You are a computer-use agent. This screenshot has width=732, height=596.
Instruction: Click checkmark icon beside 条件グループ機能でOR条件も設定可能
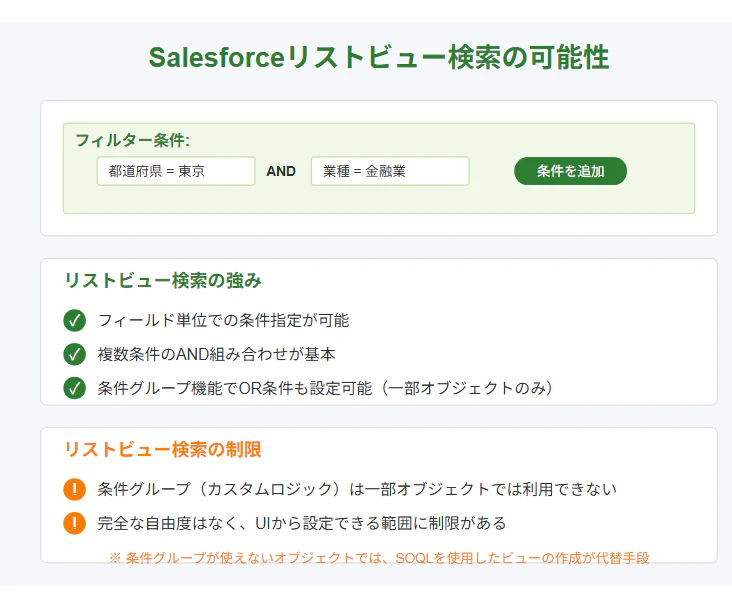click(x=74, y=388)
